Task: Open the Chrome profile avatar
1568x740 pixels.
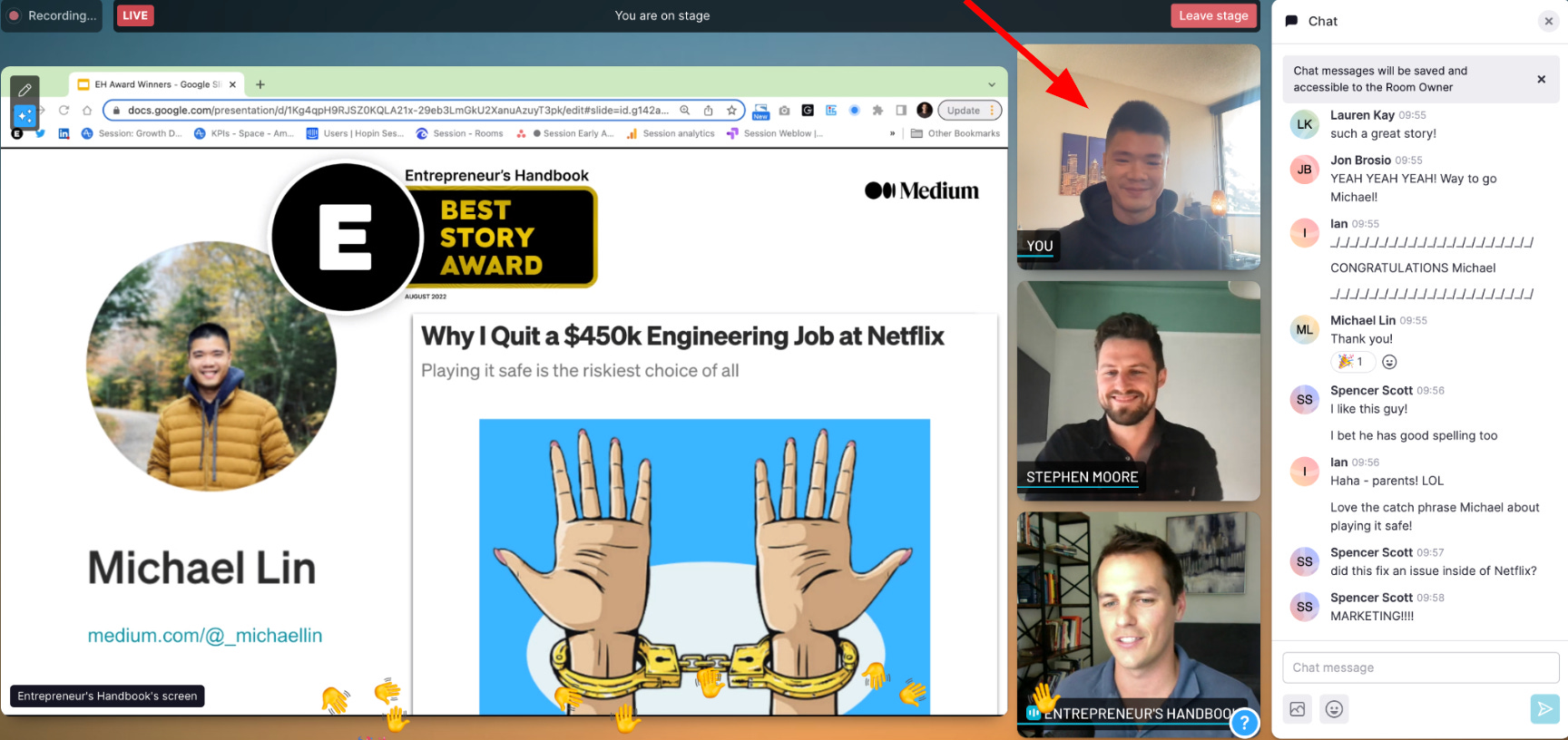Action: click(925, 110)
